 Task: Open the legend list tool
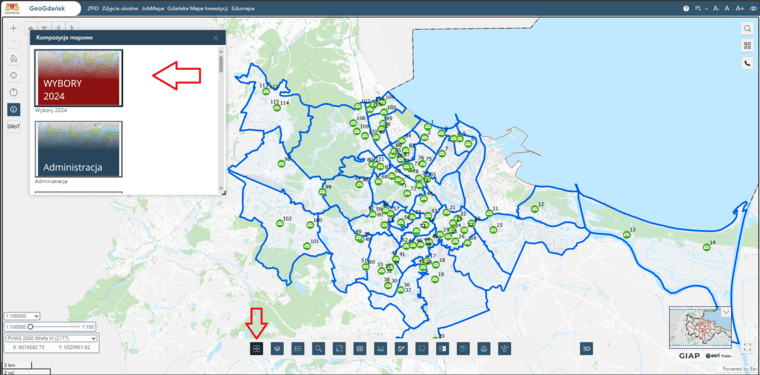(298, 348)
